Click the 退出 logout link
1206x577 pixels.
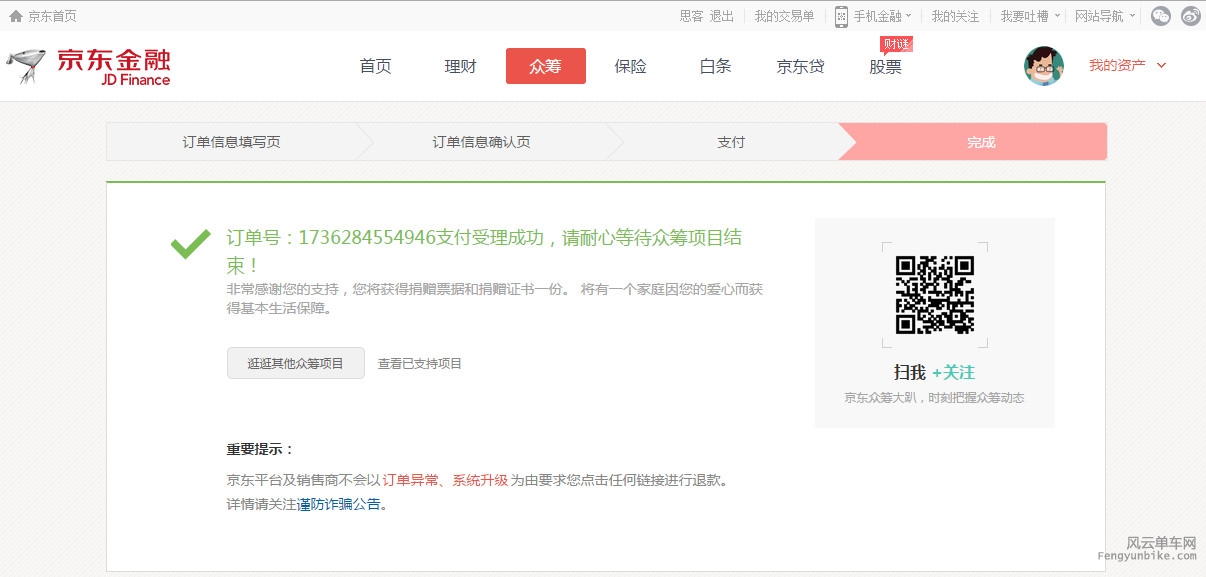click(x=721, y=16)
